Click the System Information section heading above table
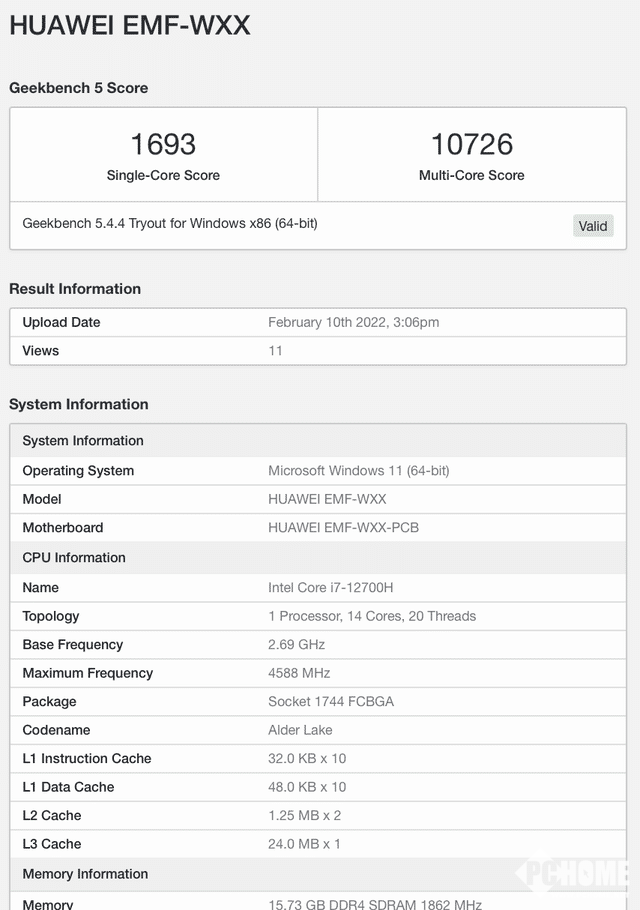640x910 pixels. pos(78,405)
